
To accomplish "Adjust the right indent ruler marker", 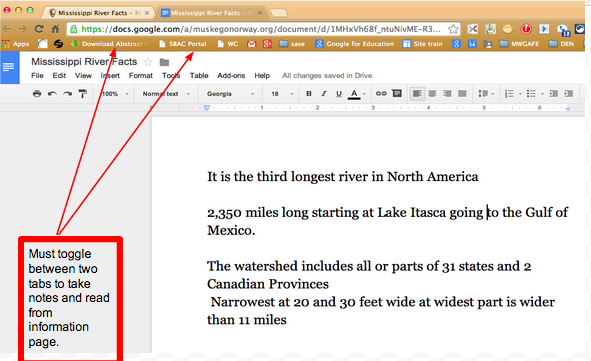I will [x=568, y=109].
